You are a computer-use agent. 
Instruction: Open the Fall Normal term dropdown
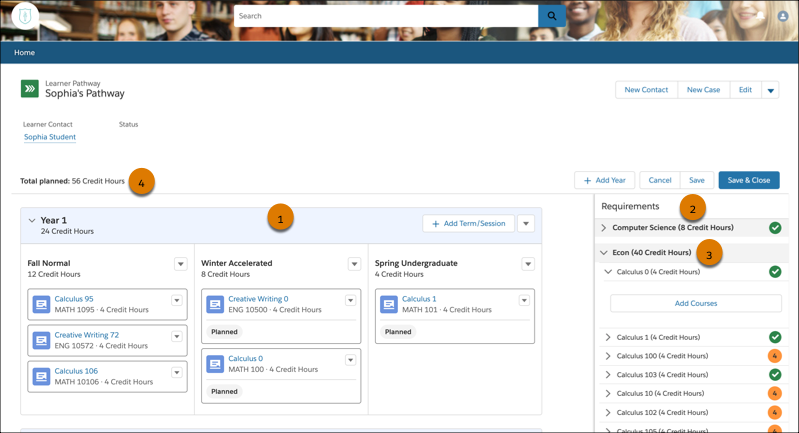(x=181, y=264)
